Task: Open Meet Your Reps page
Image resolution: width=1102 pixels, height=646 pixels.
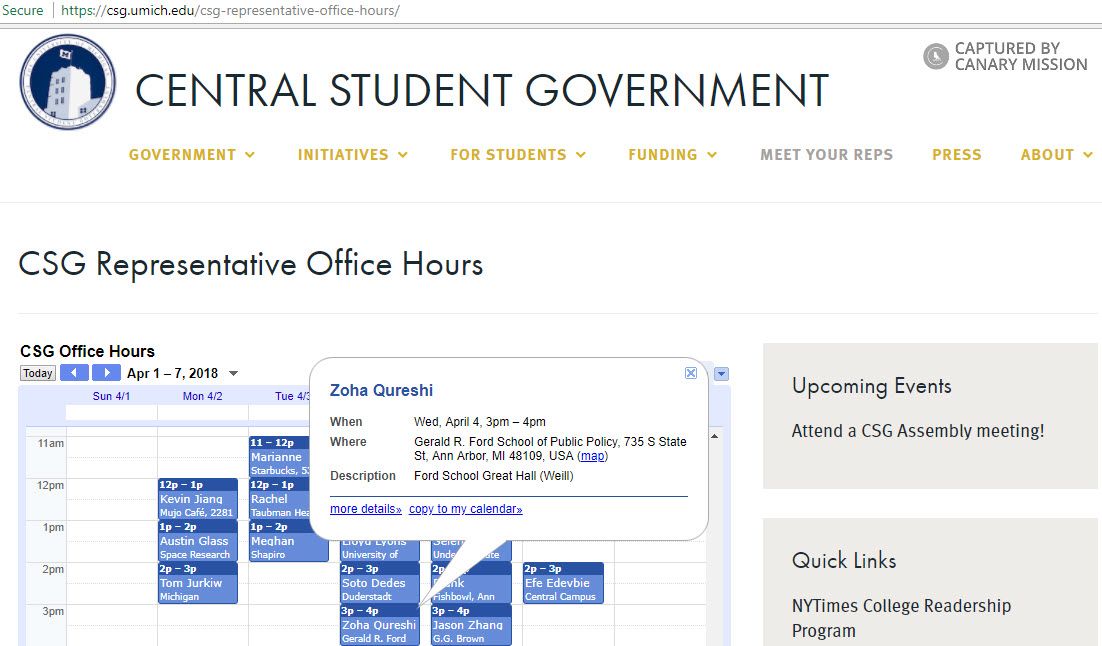Action: click(x=826, y=155)
